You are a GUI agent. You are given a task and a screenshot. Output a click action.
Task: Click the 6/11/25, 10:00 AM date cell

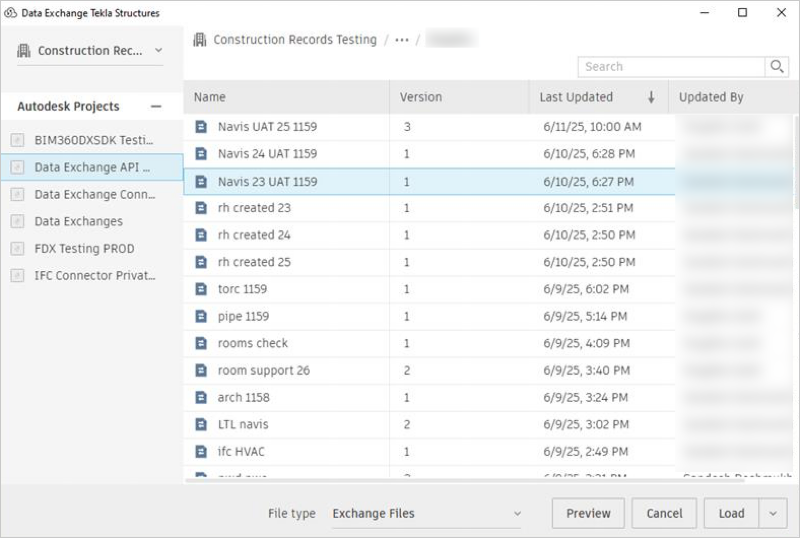click(x=592, y=127)
